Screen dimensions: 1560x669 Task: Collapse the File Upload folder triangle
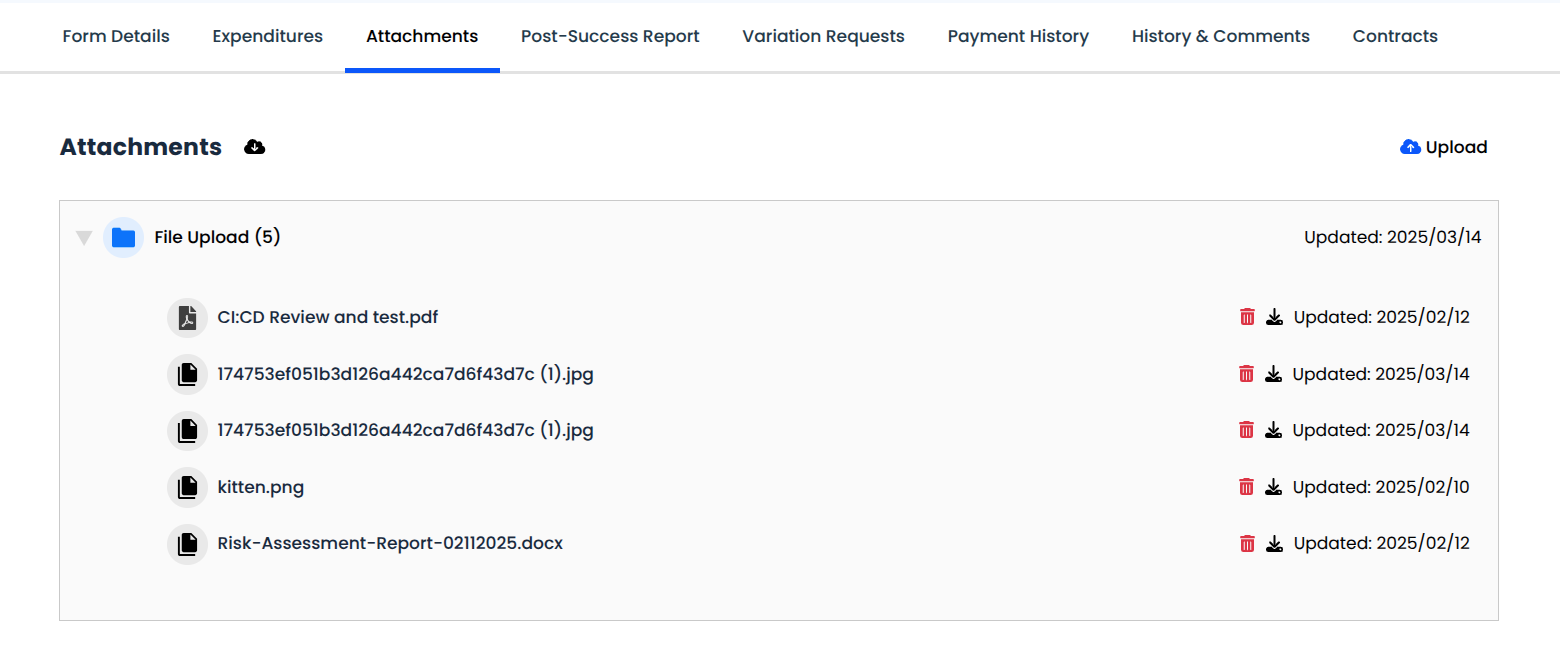(84, 238)
